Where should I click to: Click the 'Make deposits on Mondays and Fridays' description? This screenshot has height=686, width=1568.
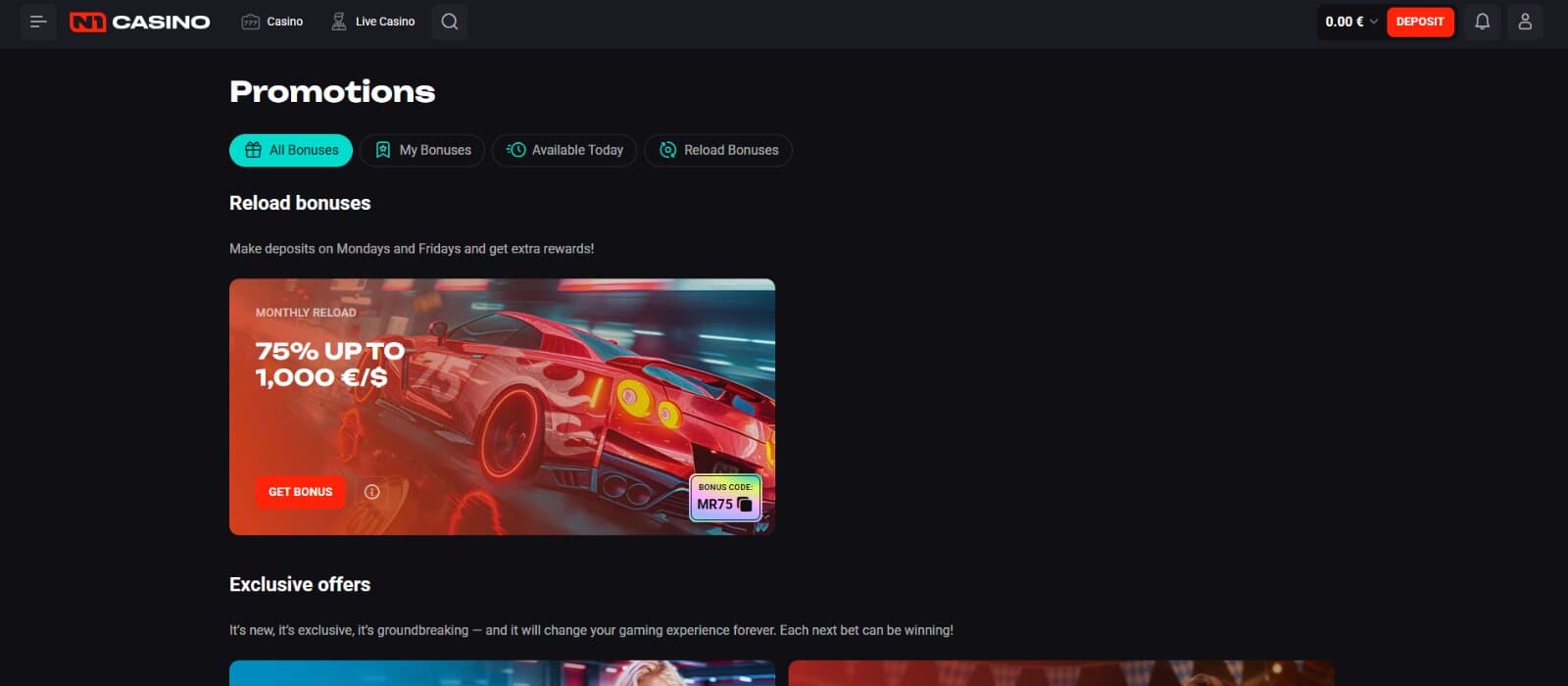point(412,249)
